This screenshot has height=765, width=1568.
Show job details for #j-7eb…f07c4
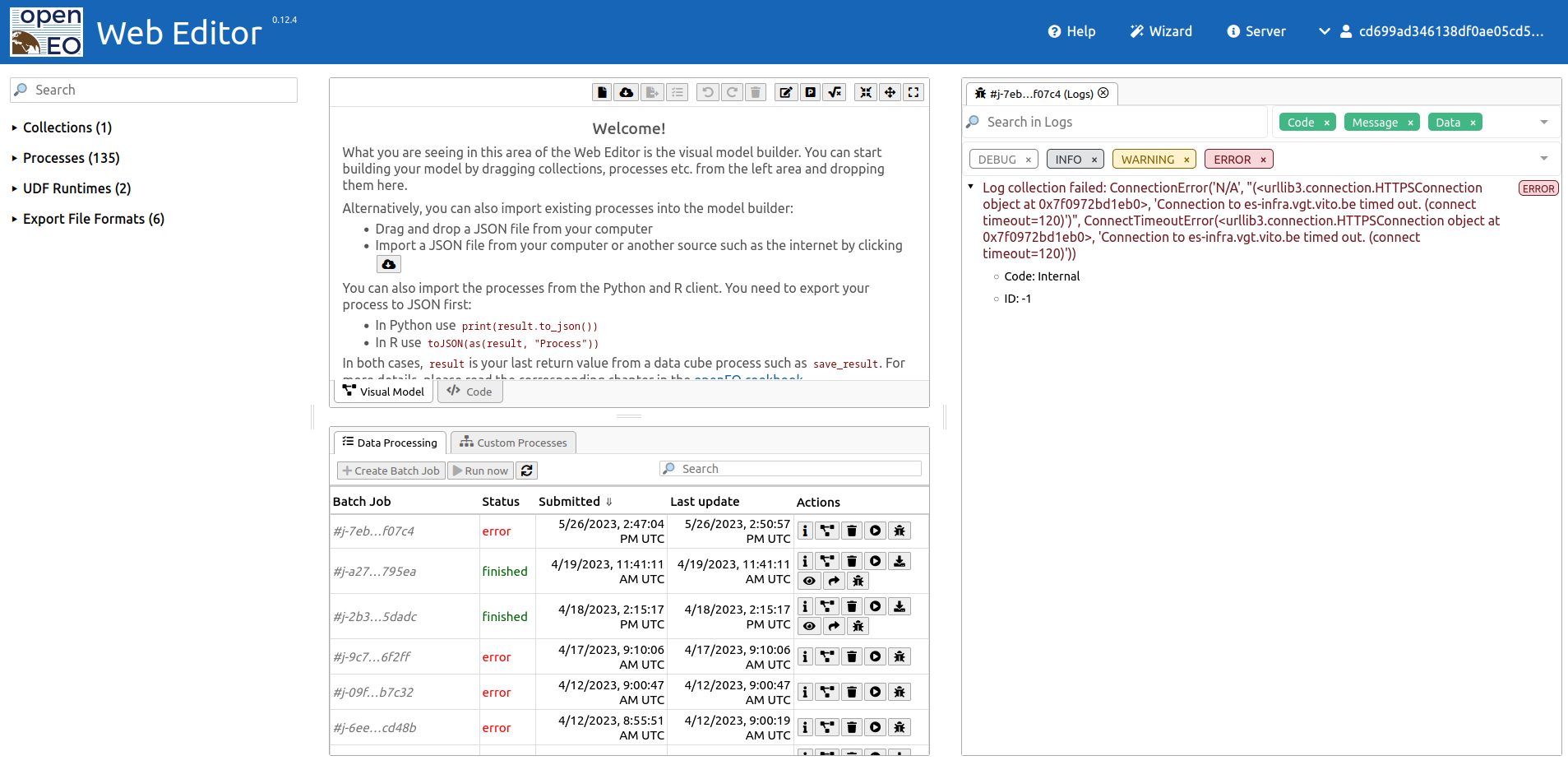[804, 531]
